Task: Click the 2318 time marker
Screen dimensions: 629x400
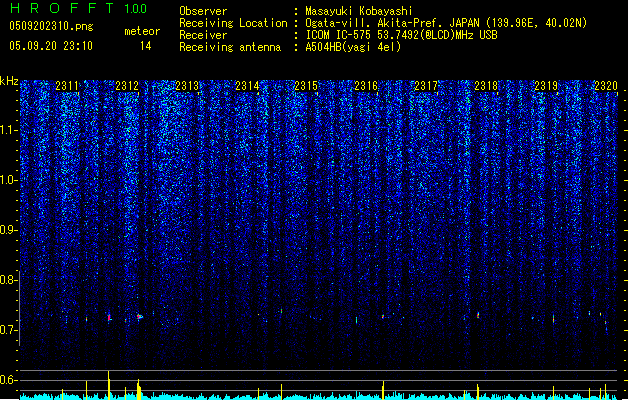Action: click(x=486, y=86)
